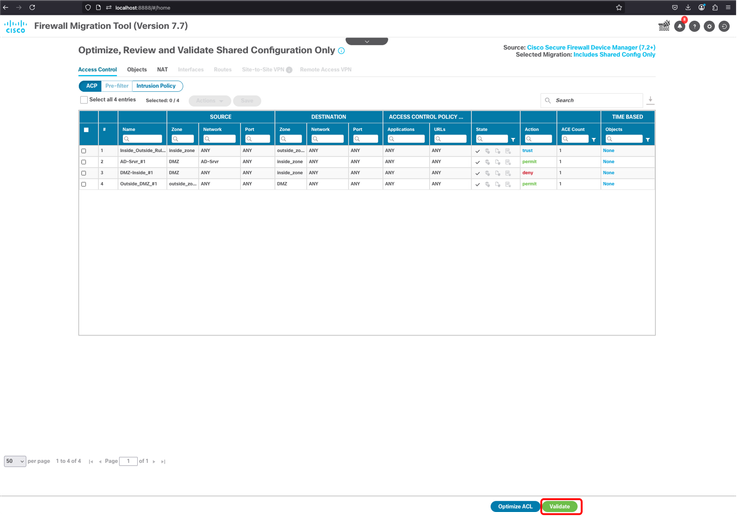Viewport: 737px width, 516px height.
Task: Click the Cisco logo
Action: [x=16, y=26]
